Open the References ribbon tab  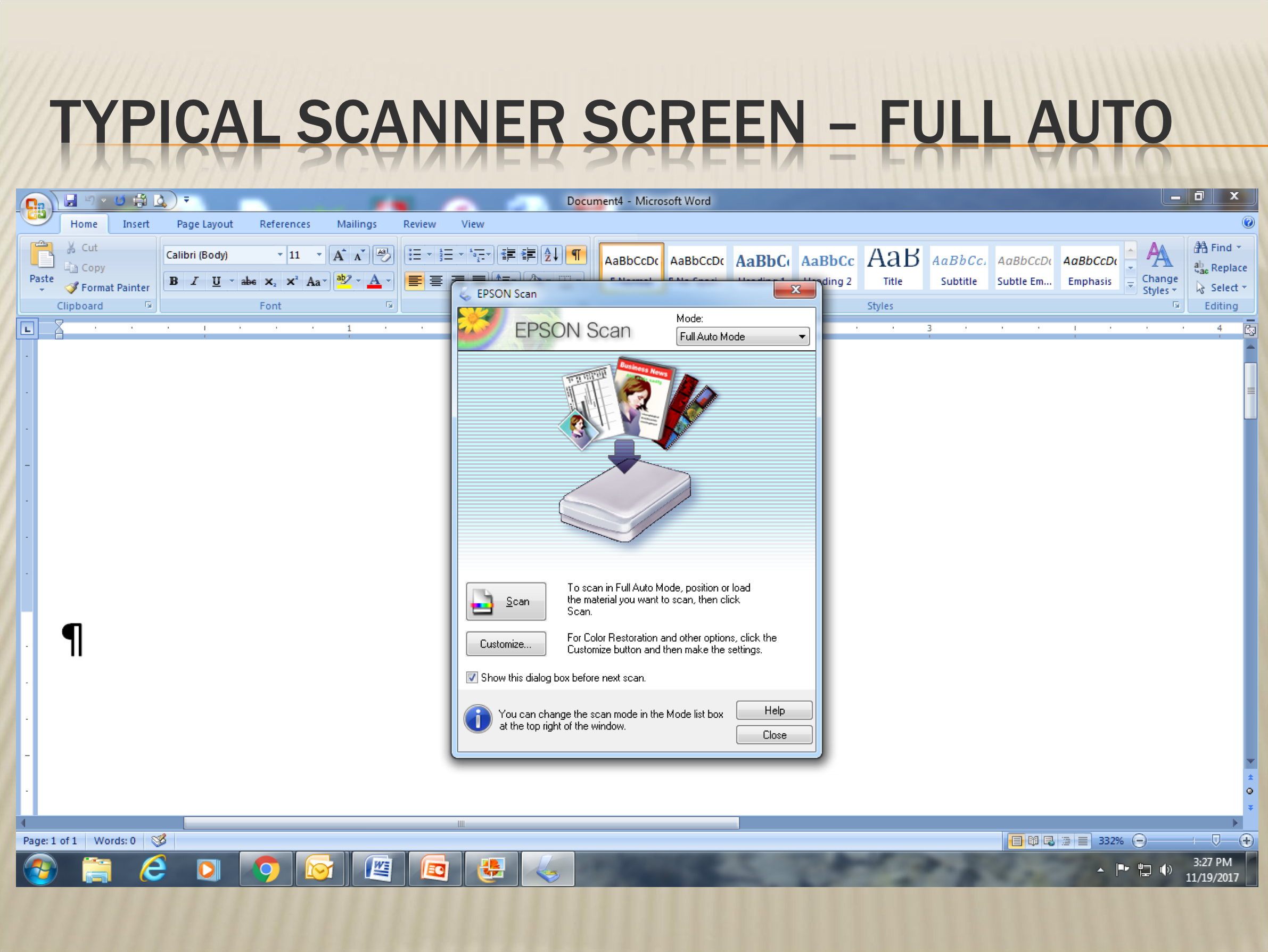tap(285, 224)
